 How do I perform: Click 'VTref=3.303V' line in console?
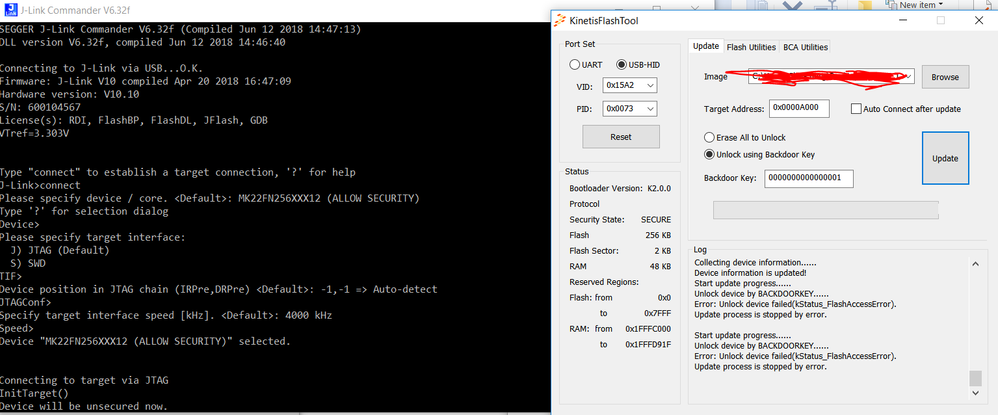[34, 133]
